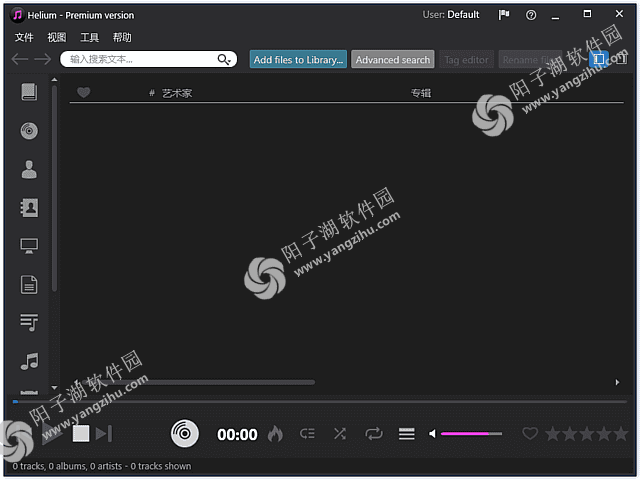The image size is (640, 480).
Task: Click the album art disc in player
Action: [x=184, y=433]
